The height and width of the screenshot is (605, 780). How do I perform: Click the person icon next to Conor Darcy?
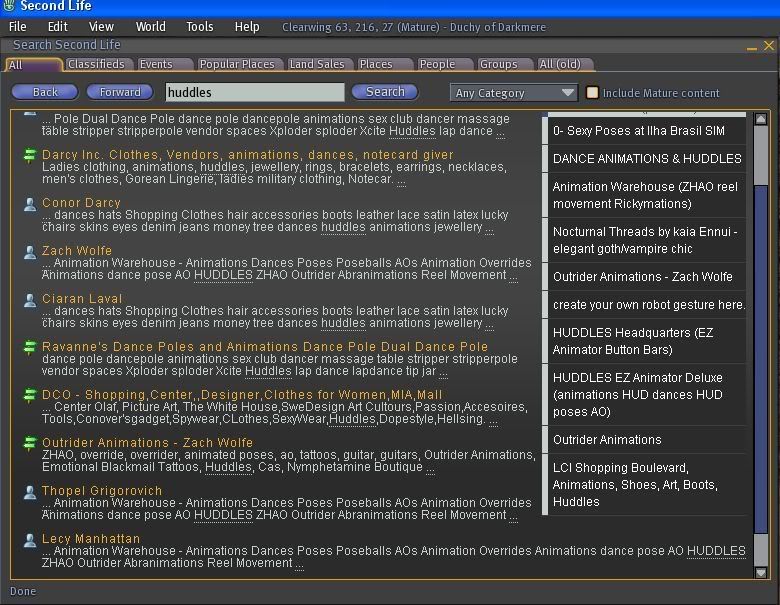point(30,204)
